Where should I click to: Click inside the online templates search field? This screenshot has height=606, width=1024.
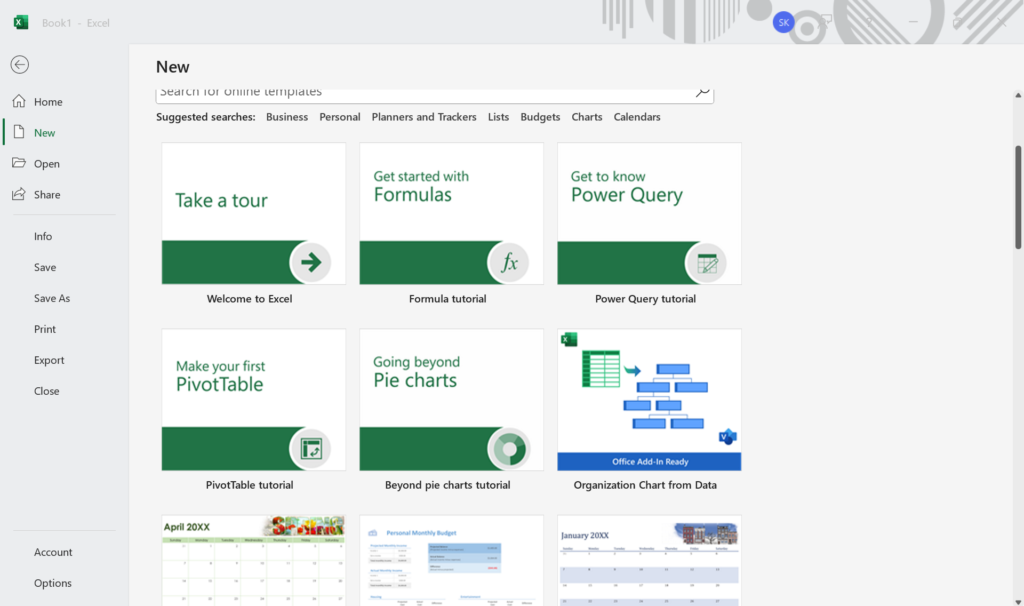coord(400,90)
